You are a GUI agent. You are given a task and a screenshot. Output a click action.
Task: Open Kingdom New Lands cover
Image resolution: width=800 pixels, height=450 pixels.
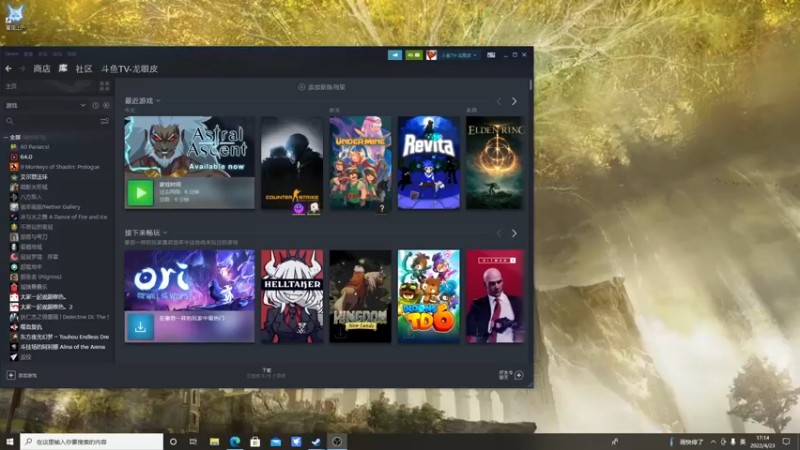point(360,296)
